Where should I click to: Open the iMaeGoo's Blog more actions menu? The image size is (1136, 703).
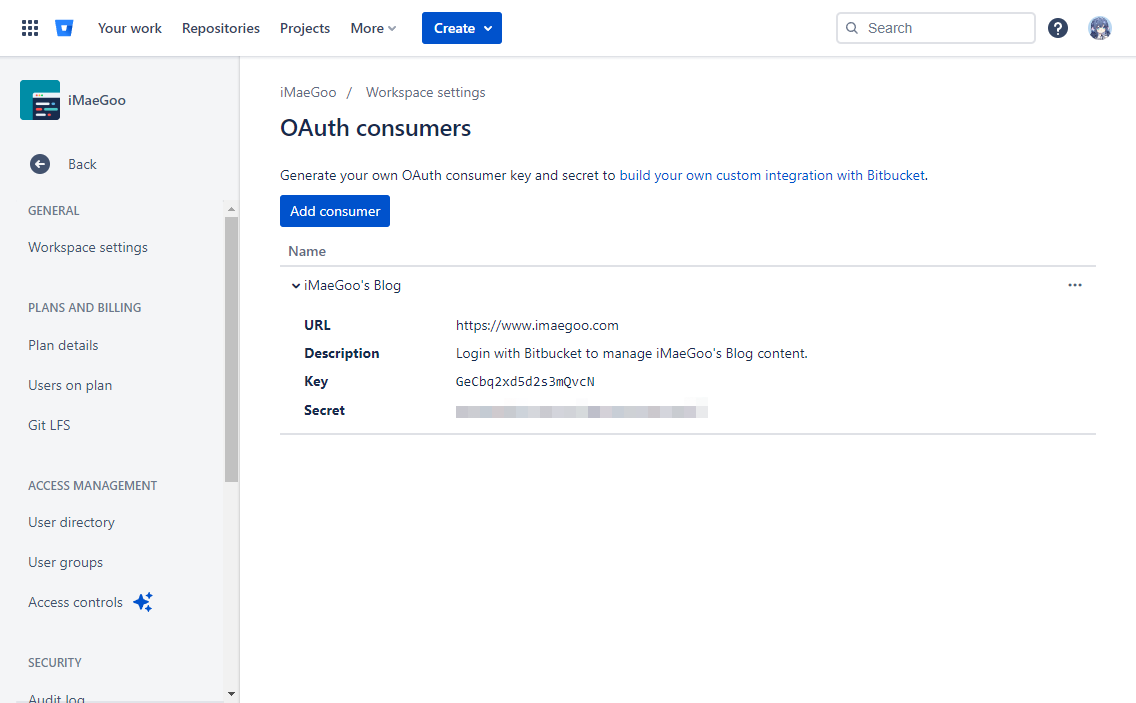point(1074,286)
